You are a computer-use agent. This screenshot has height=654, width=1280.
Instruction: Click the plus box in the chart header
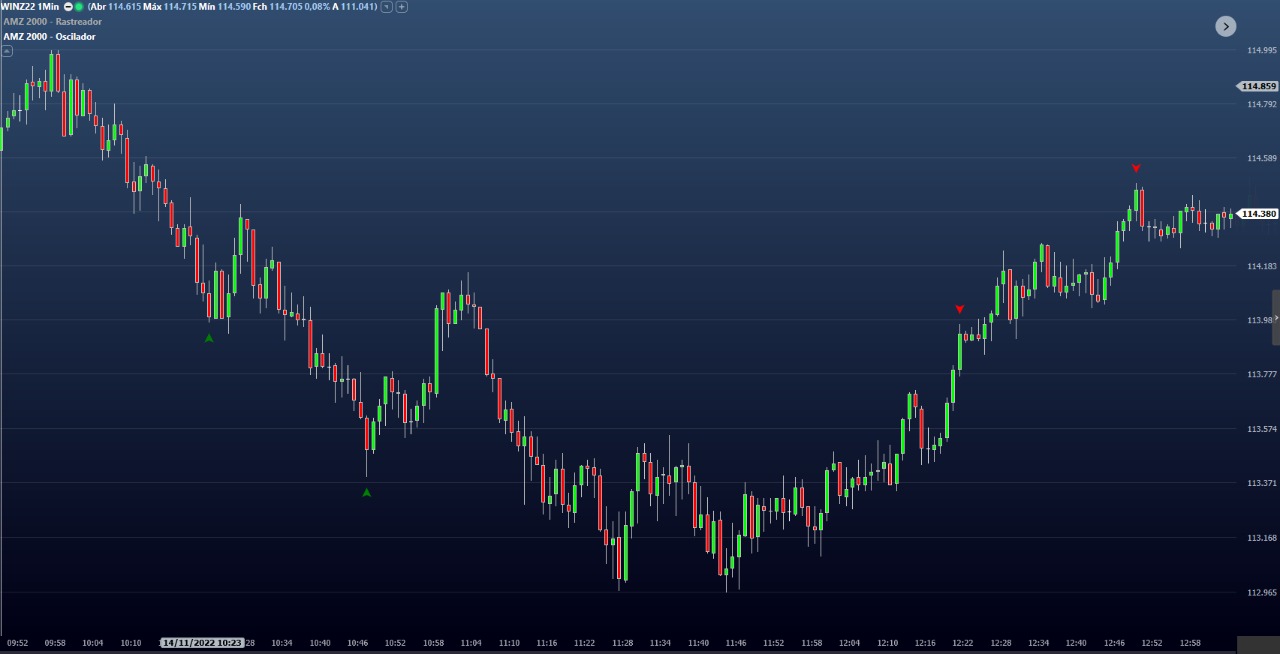(402, 7)
